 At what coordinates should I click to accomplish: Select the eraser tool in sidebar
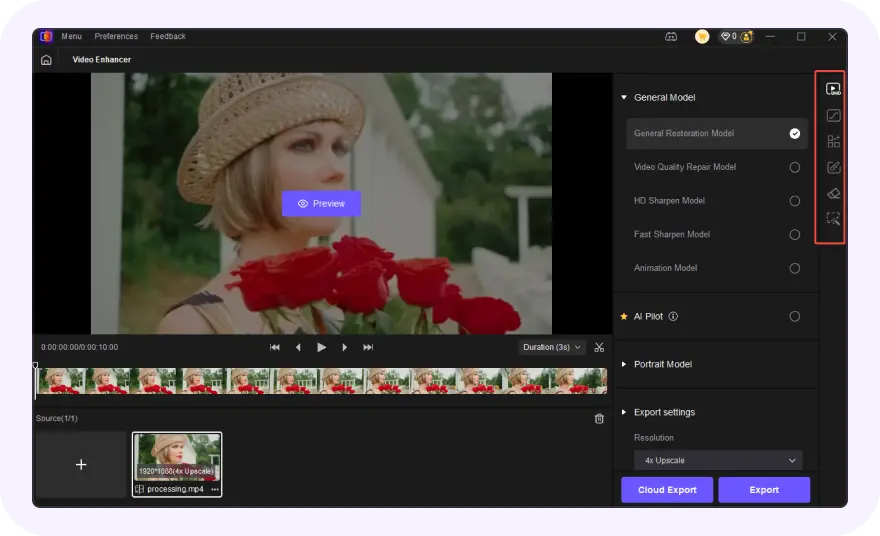pyautogui.click(x=833, y=193)
